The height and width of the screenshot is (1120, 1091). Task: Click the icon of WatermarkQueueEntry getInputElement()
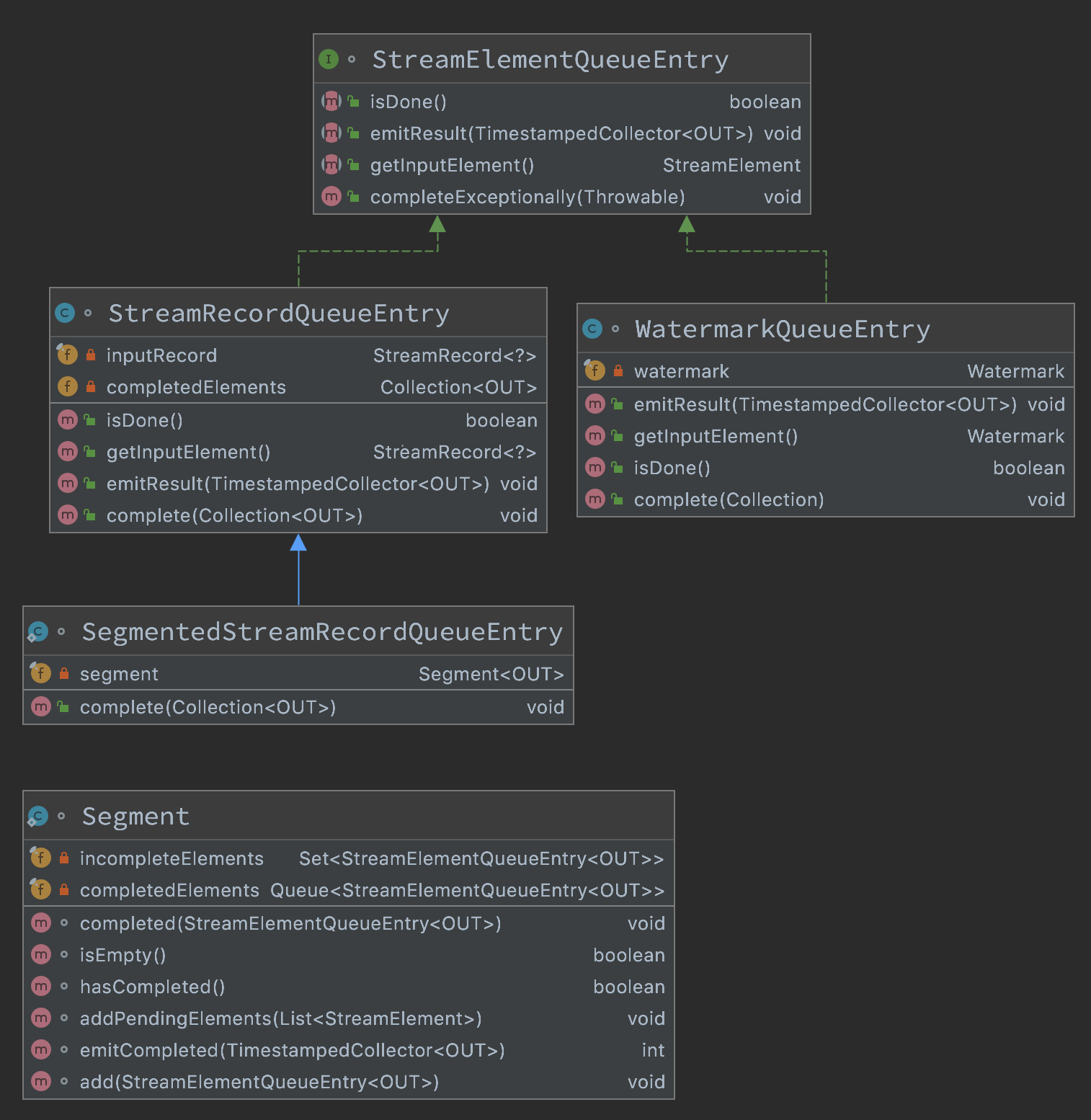tap(595, 435)
